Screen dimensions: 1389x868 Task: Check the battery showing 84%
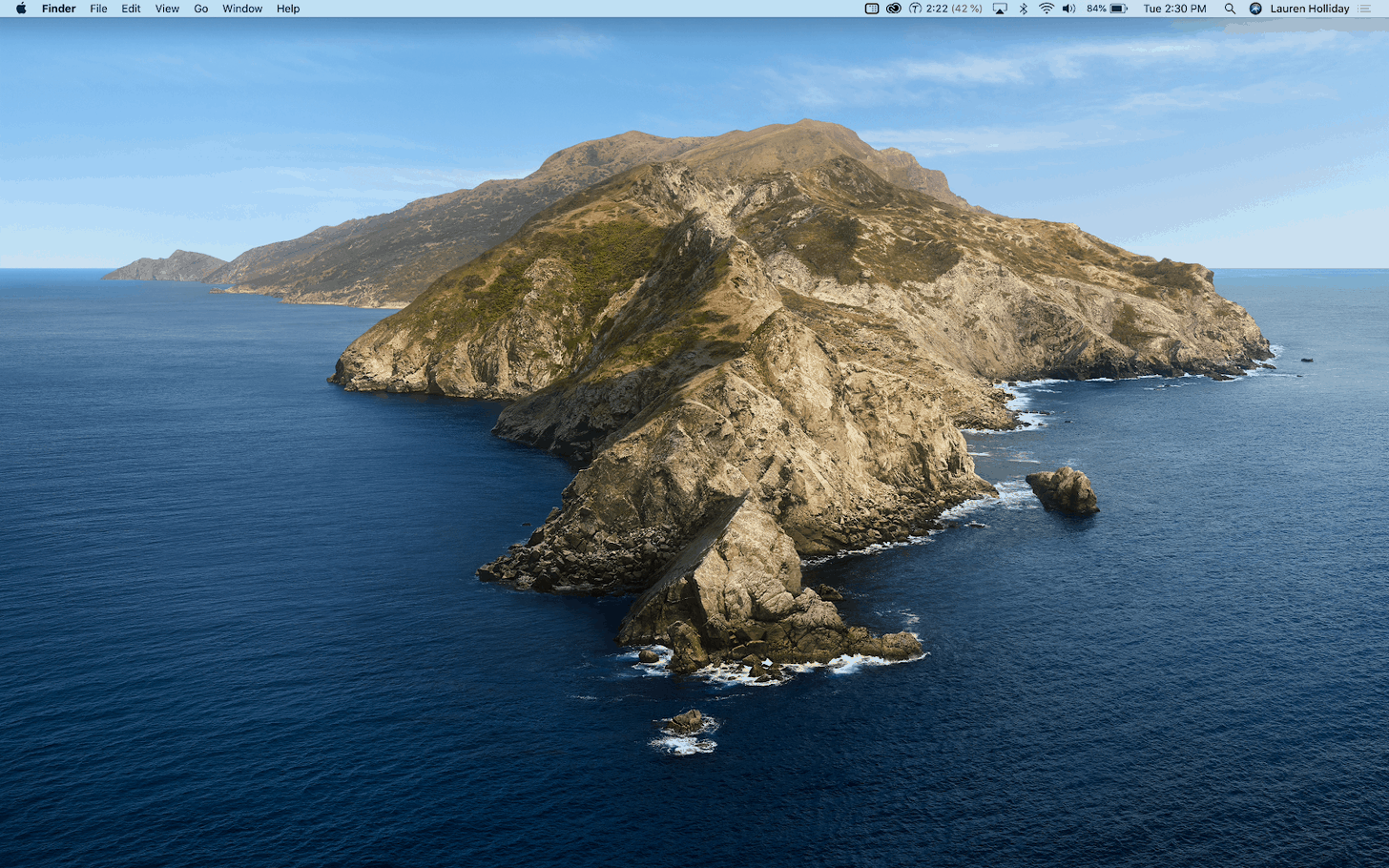pyautogui.click(x=1105, y=9)
